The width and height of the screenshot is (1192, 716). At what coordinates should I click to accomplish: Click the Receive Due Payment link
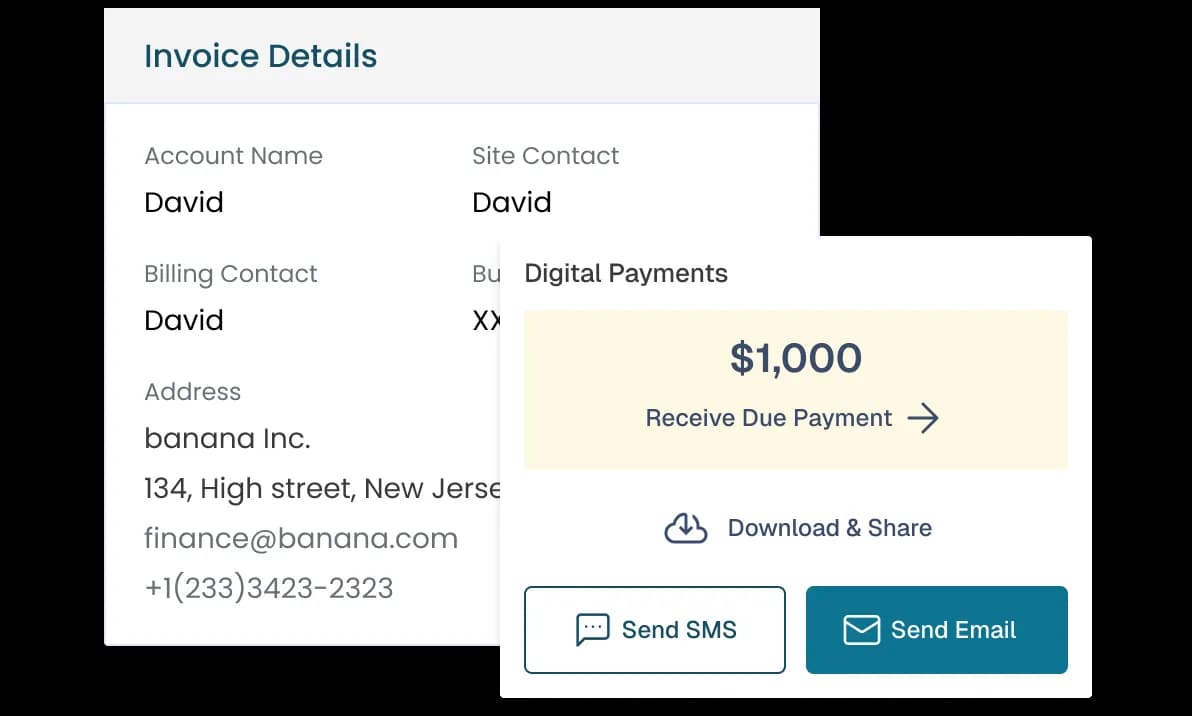coord(768,418)
